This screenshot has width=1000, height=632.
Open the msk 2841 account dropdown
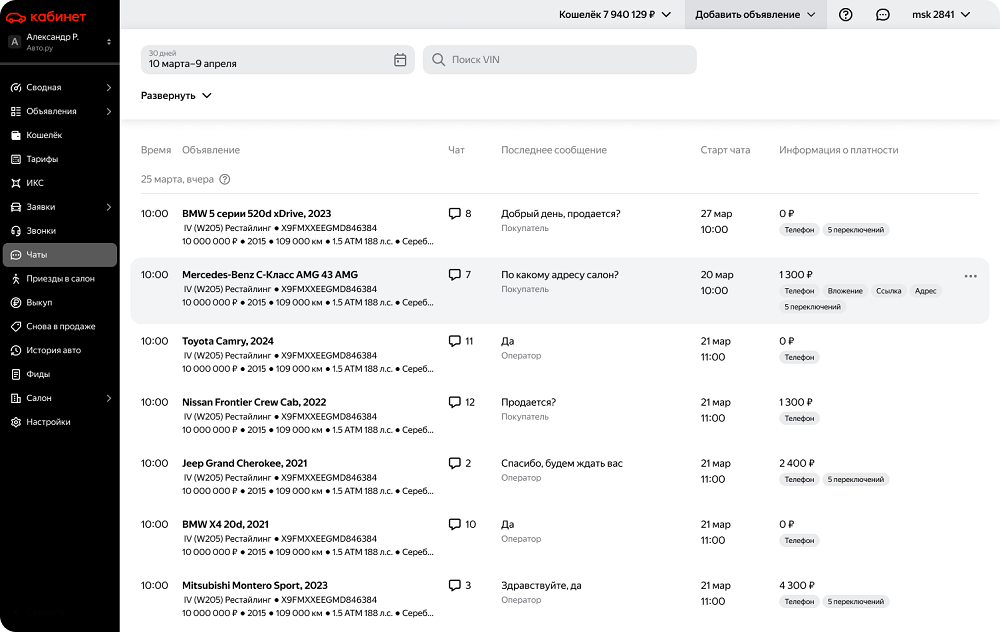point(940,15)
